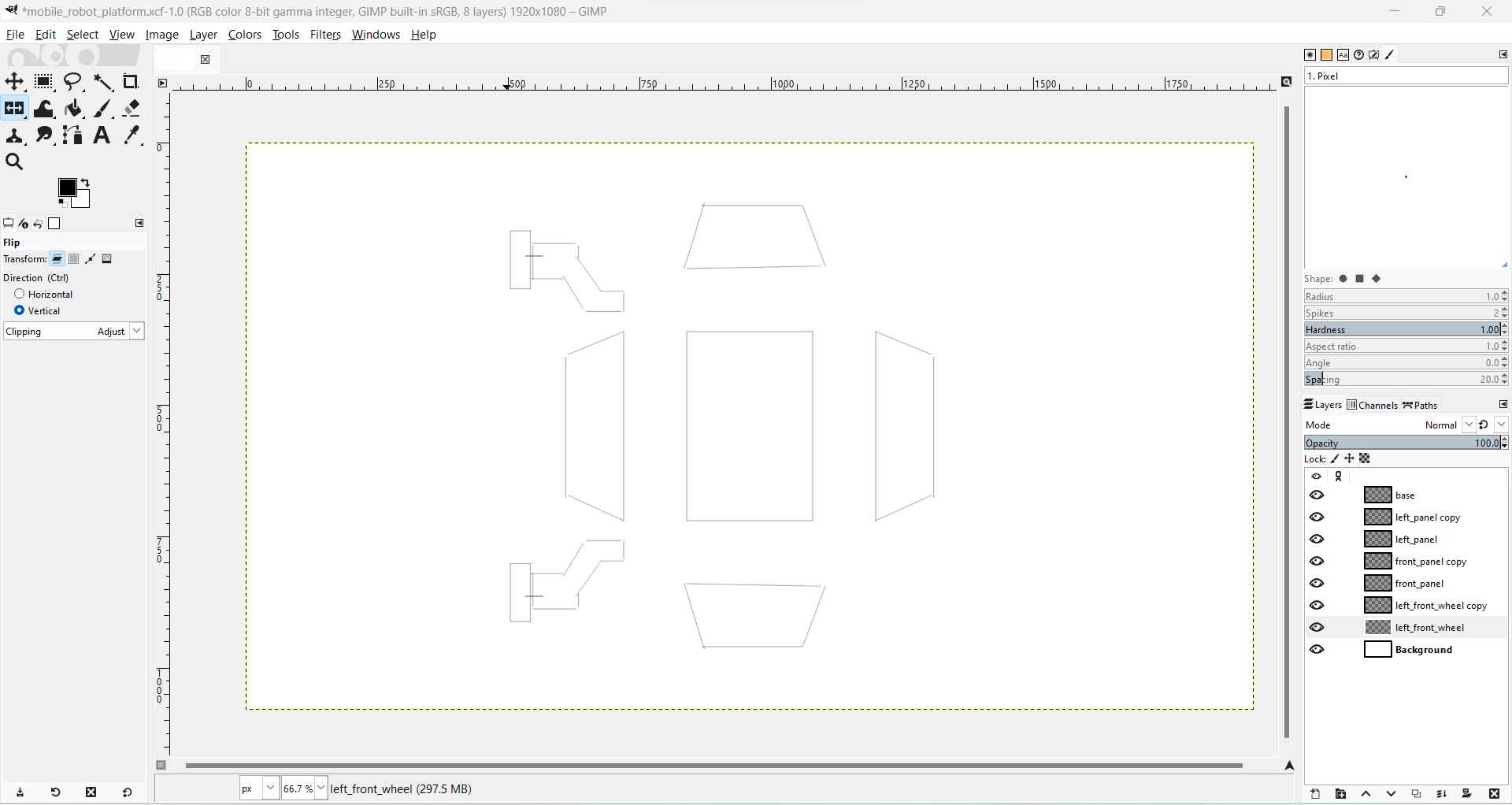Select the Rectangle Select tool

[x=44, y=82]
